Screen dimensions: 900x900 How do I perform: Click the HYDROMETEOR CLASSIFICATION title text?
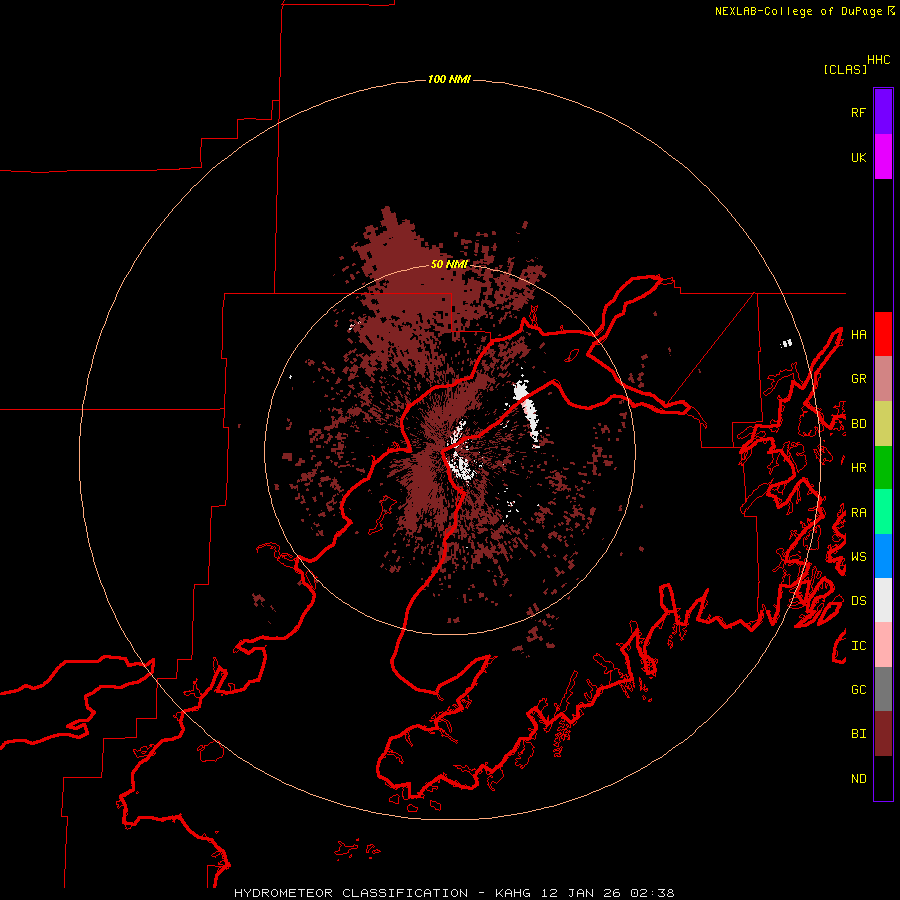coord(351,893)
